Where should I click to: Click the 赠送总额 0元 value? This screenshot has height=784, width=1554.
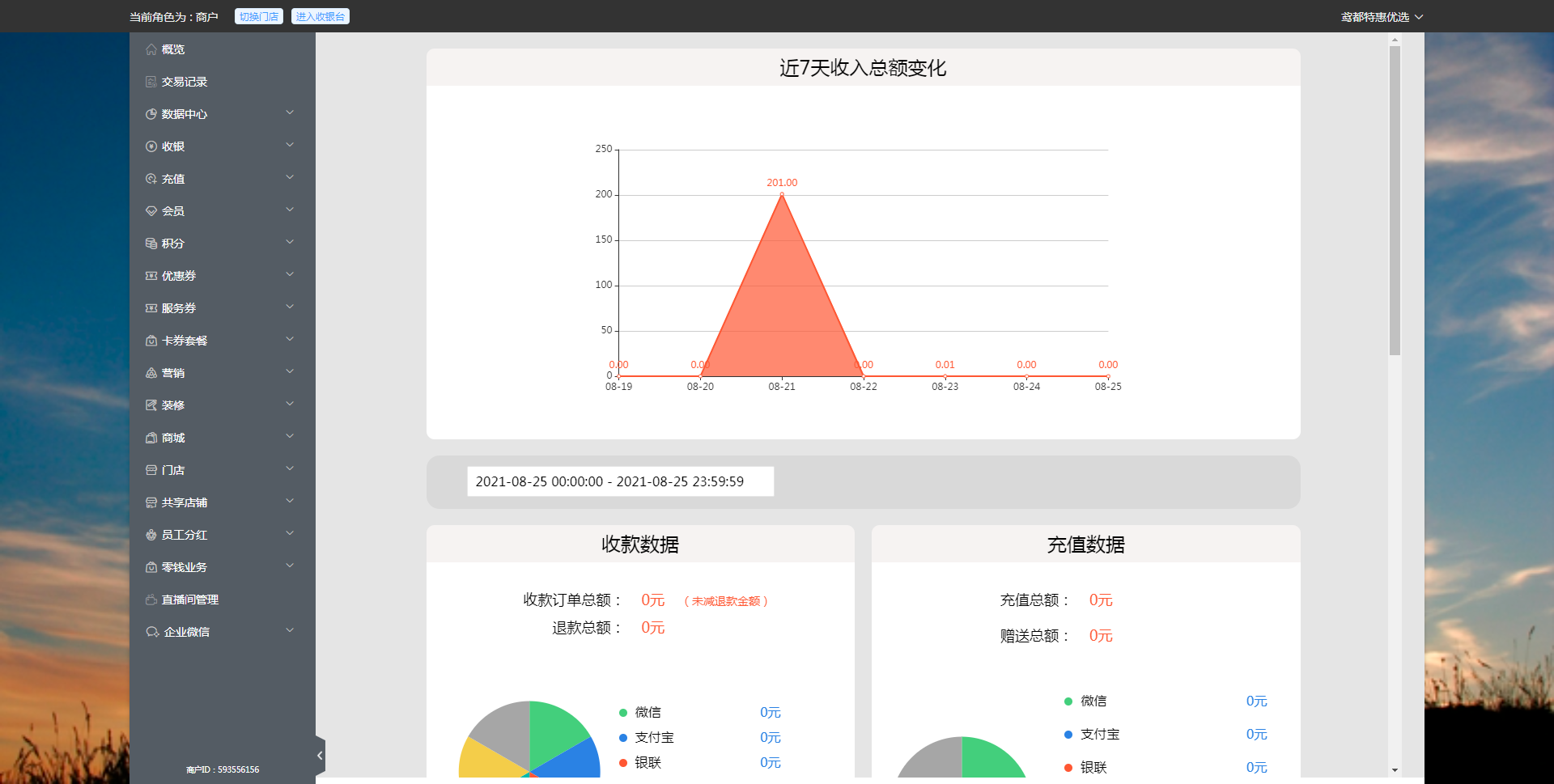point(1101,636)
